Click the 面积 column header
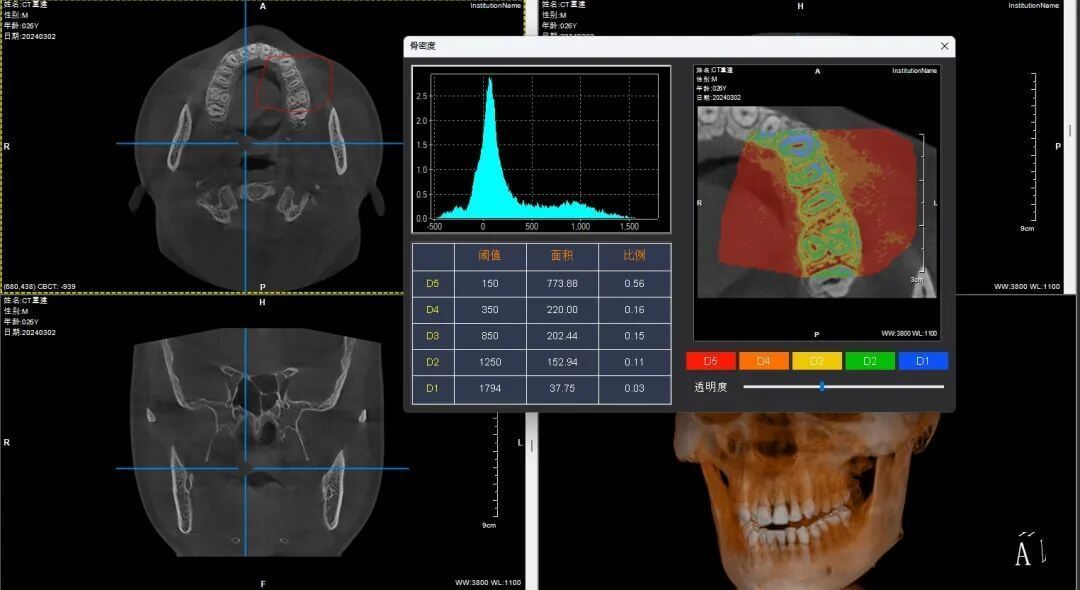Image resolution: width=1080 pixels, height=590 pixels. [562, 255]
